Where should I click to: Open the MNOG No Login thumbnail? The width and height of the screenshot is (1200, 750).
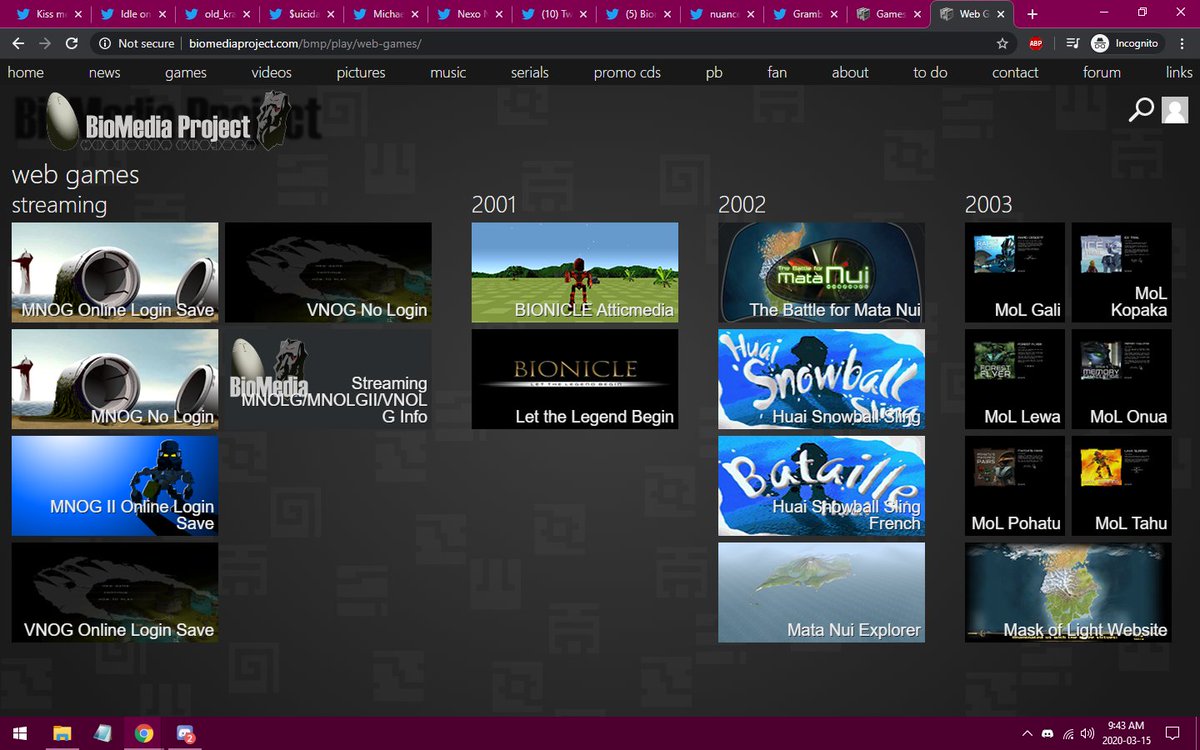click(115, 379)
